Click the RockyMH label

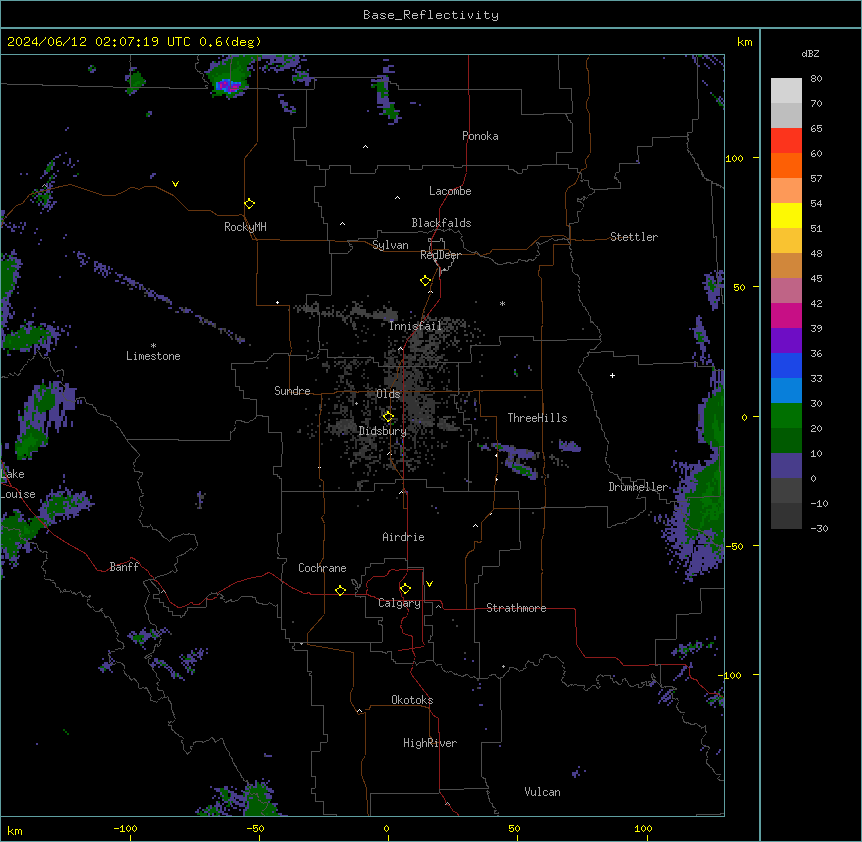coord(245,227)
